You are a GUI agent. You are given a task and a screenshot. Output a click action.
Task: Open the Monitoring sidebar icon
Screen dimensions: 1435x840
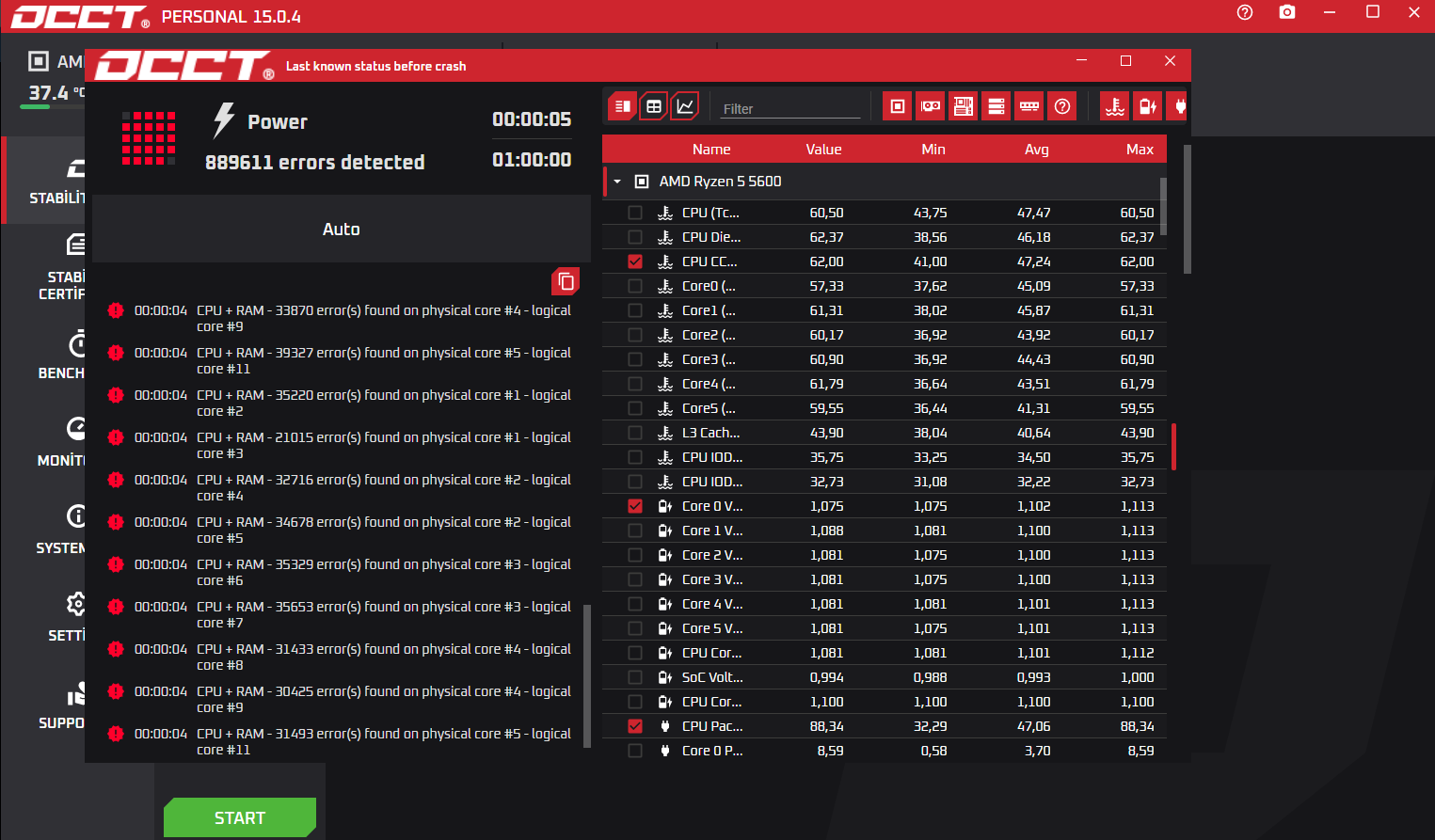click(x=76, y=429)
